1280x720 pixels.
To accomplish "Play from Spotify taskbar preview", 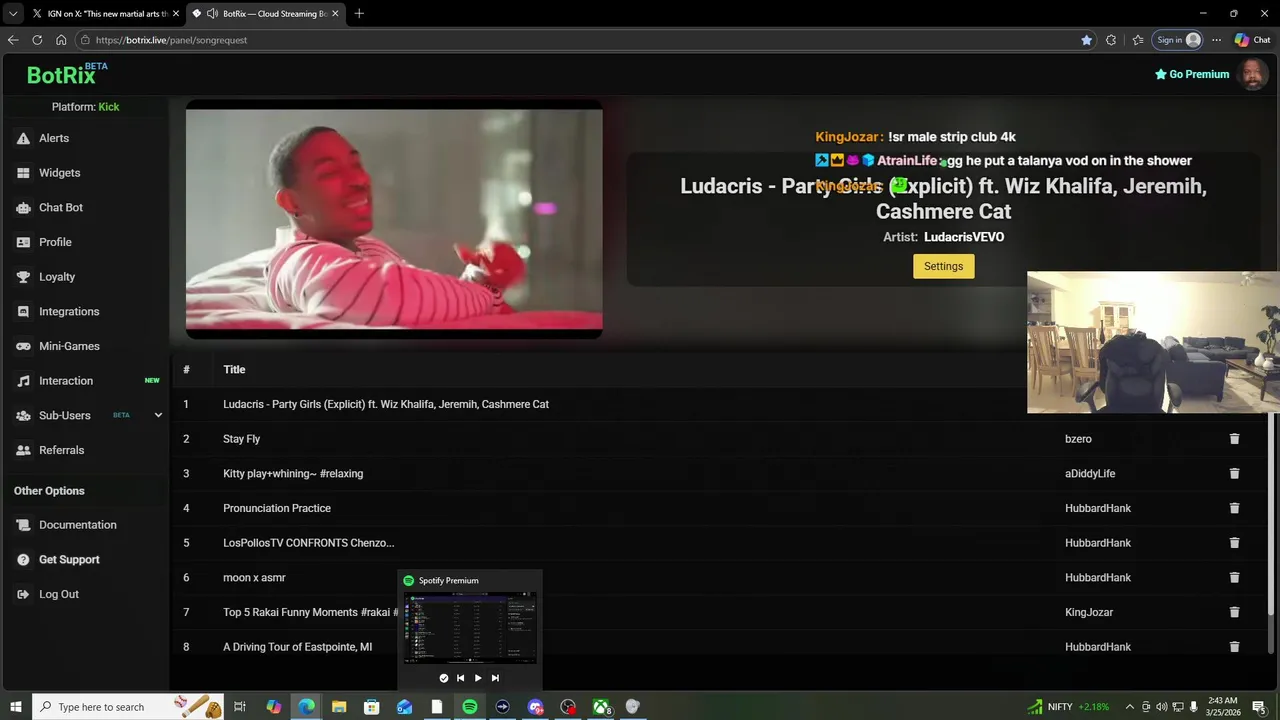I will (x=477, y=678).
